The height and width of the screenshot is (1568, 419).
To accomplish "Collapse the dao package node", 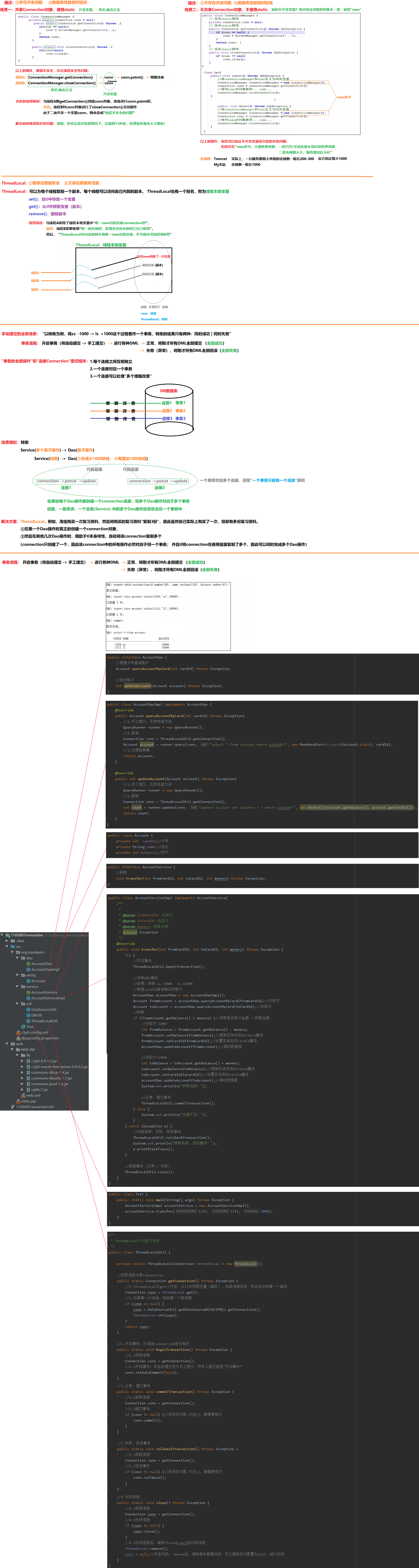I will point(17,958).
